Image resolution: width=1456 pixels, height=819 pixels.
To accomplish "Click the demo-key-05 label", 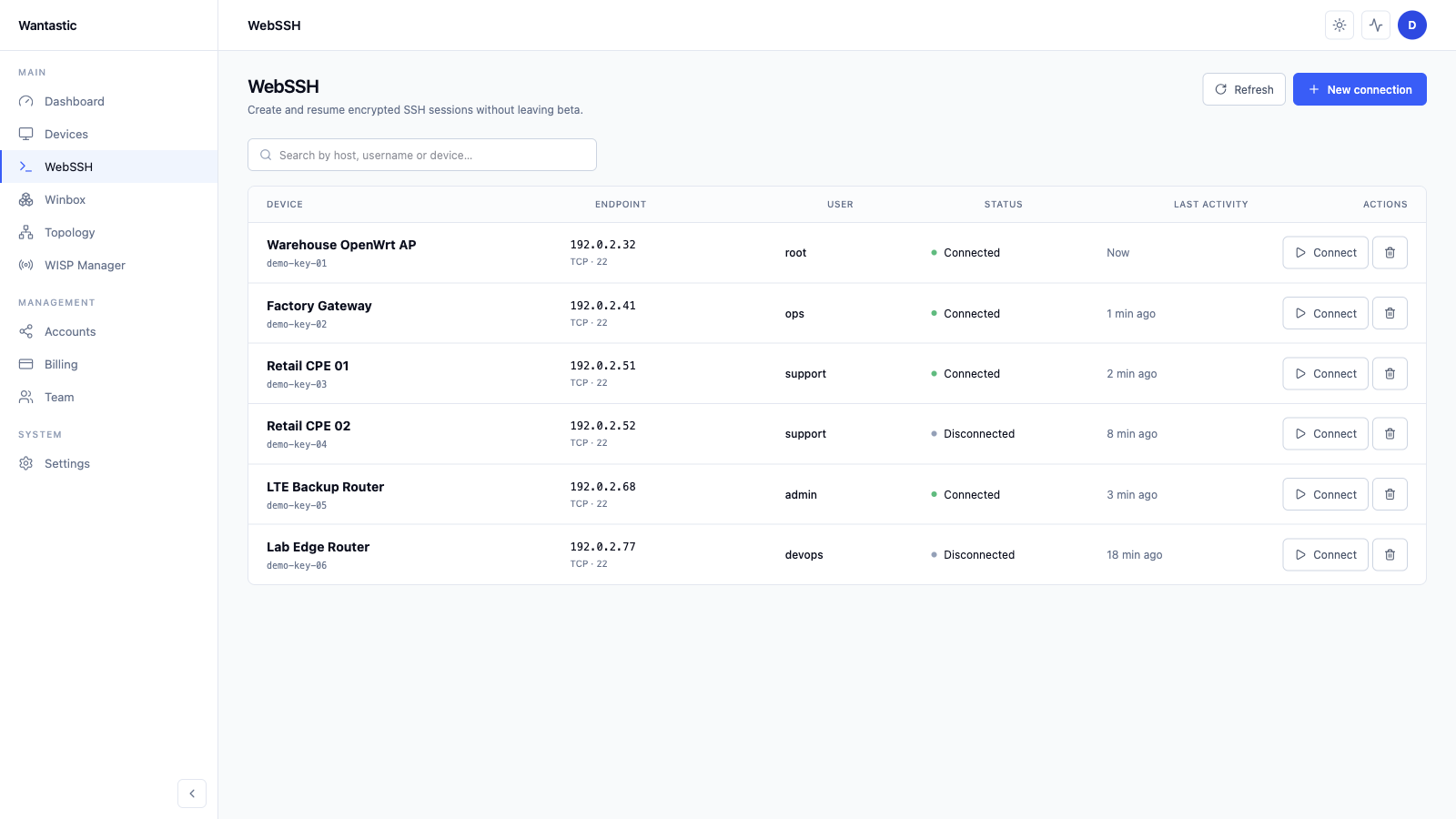I will click(297, 505).
